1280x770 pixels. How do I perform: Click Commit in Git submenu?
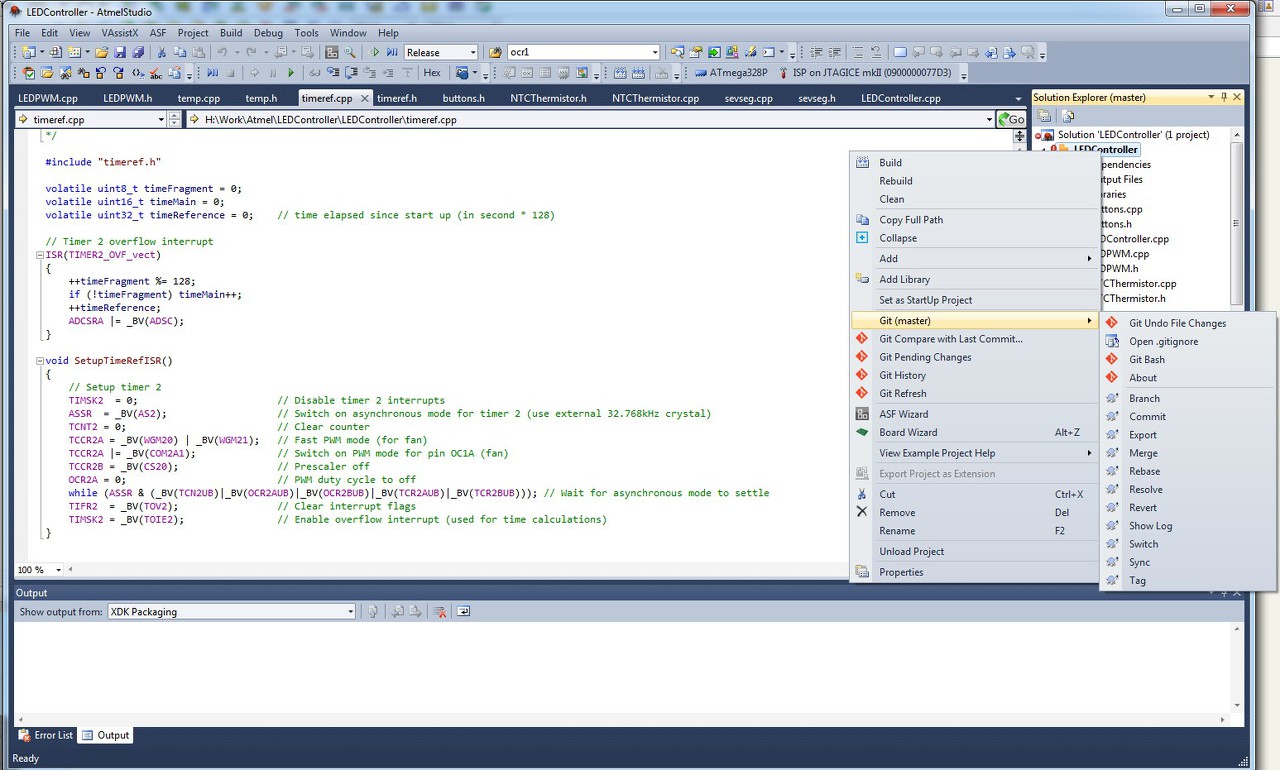point(1147,416)
